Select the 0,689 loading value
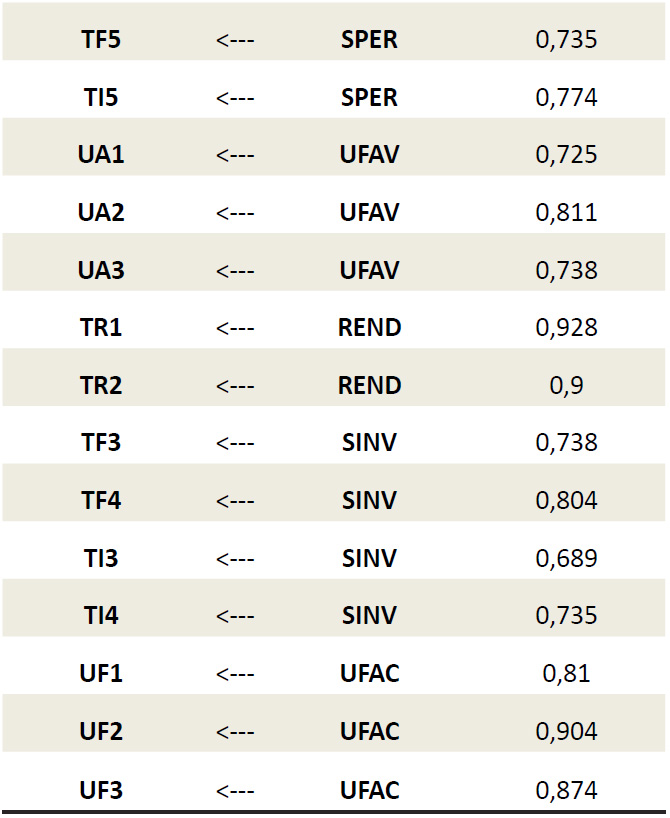 pos(566,559)
